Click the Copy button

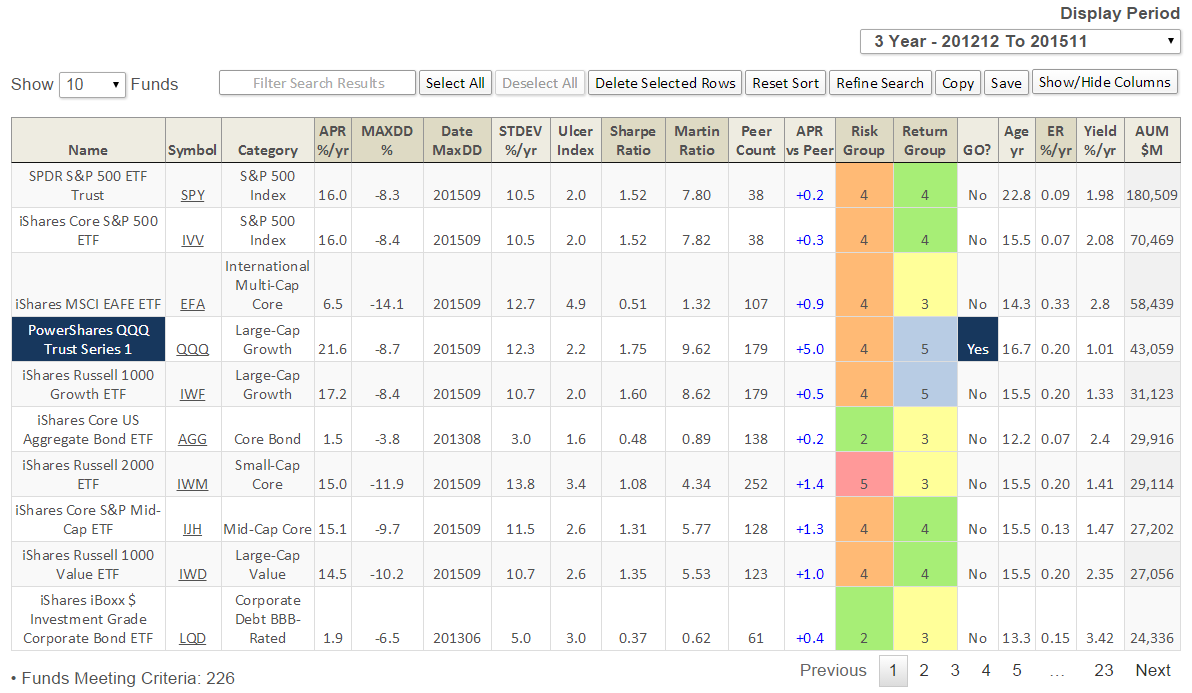958,83
